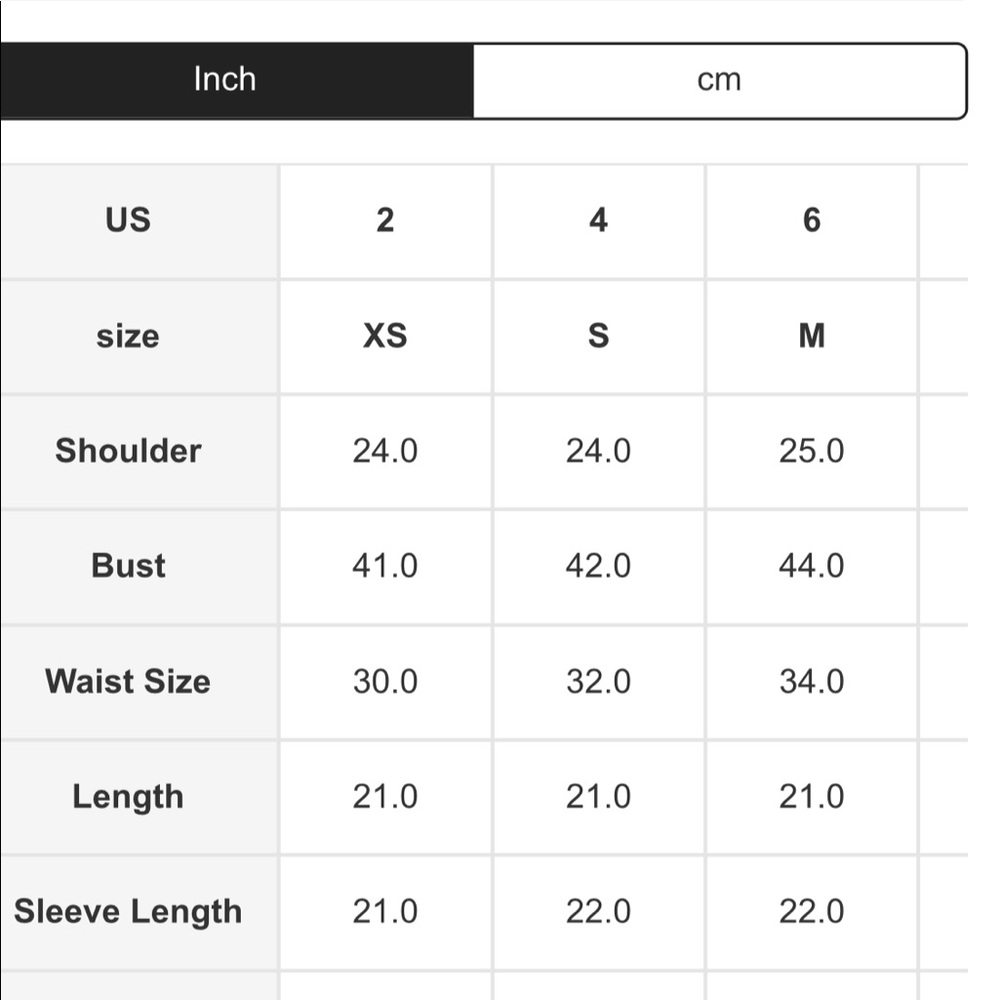Click the Shoulder row label
Screen dimensions: 1000x1000
tap(128, 451)
